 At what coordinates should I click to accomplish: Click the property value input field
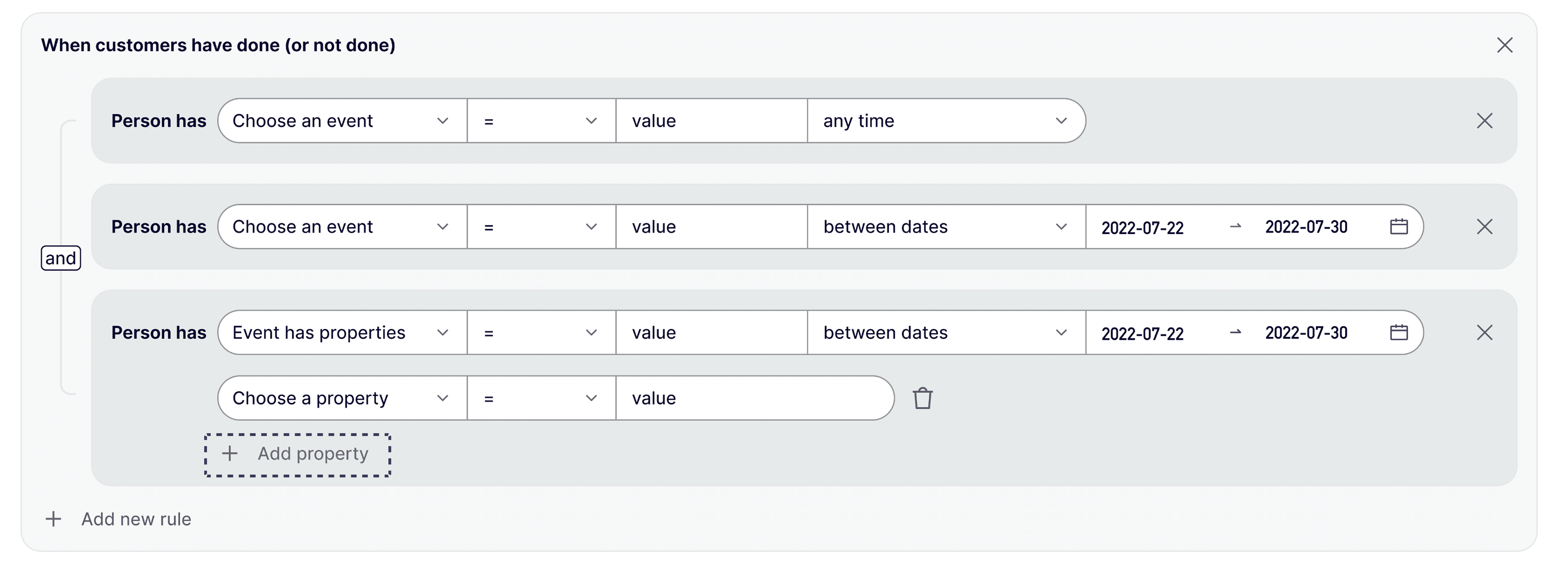[754, 398]
